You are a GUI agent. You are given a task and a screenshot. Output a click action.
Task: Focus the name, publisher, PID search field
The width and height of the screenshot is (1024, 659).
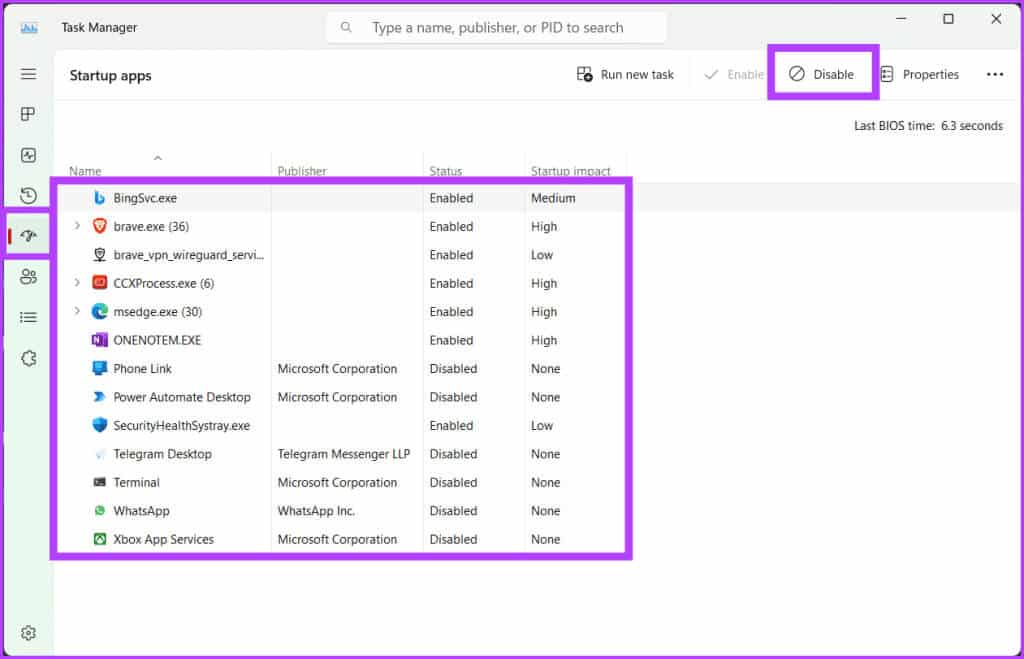(498, 27)
